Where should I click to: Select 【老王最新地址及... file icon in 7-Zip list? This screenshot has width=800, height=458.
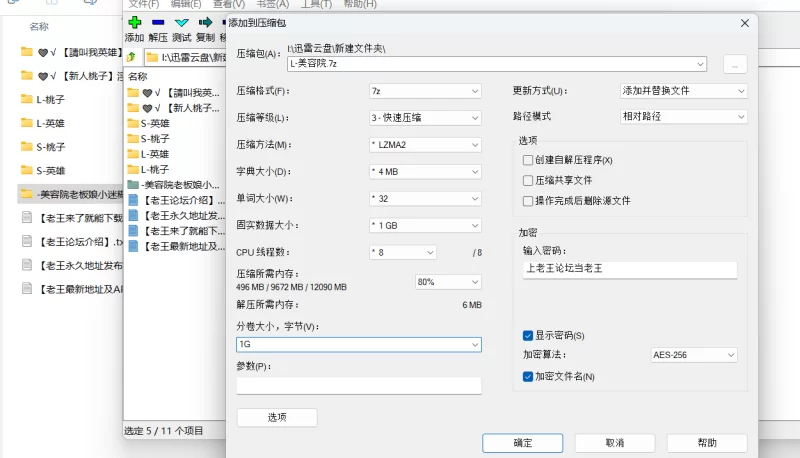tap(133, 246)
